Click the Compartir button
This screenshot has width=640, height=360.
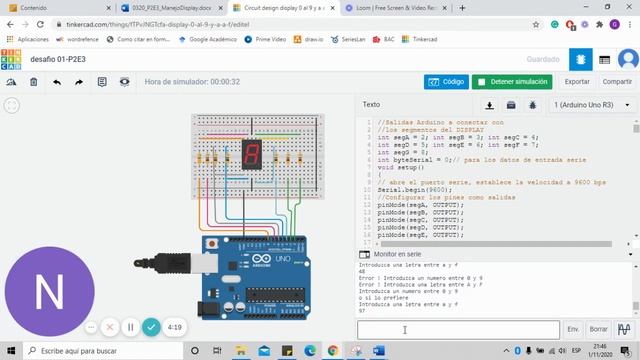[x=617, y=82]
